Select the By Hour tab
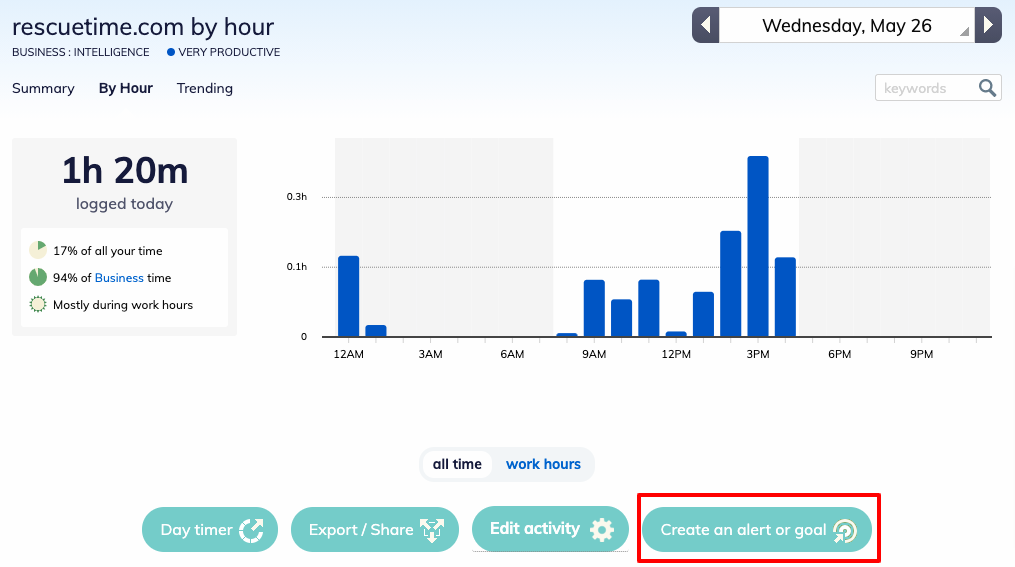 tap(126, 88)
